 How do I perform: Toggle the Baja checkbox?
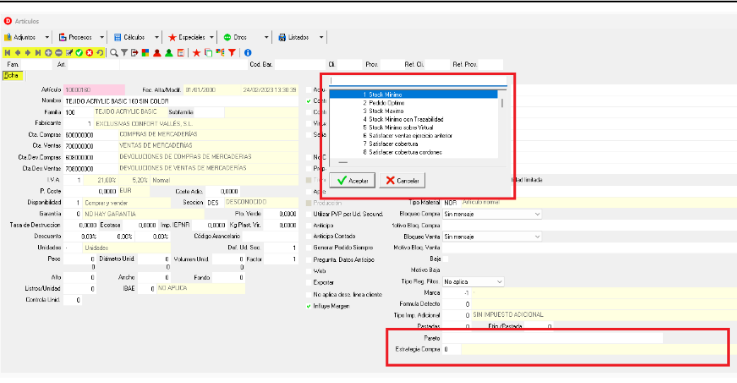click(445, 259)
